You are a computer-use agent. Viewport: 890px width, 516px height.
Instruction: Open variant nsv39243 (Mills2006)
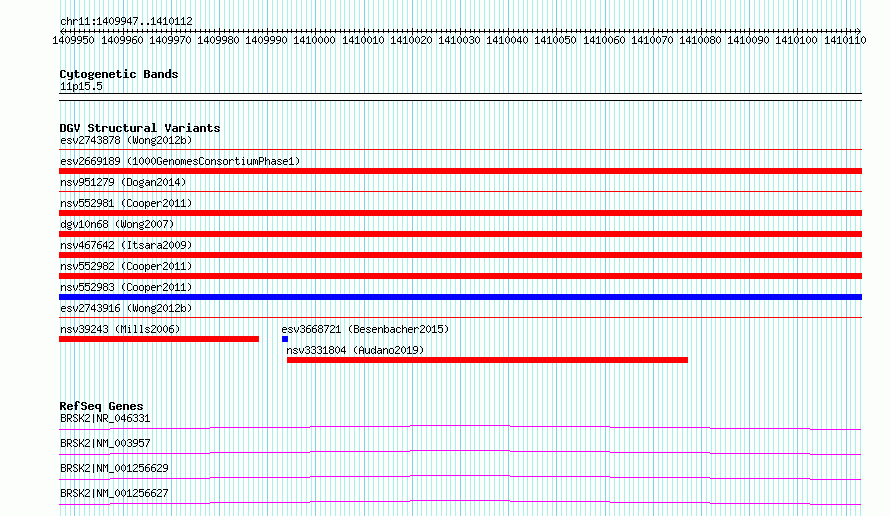(x=120, y=329)
